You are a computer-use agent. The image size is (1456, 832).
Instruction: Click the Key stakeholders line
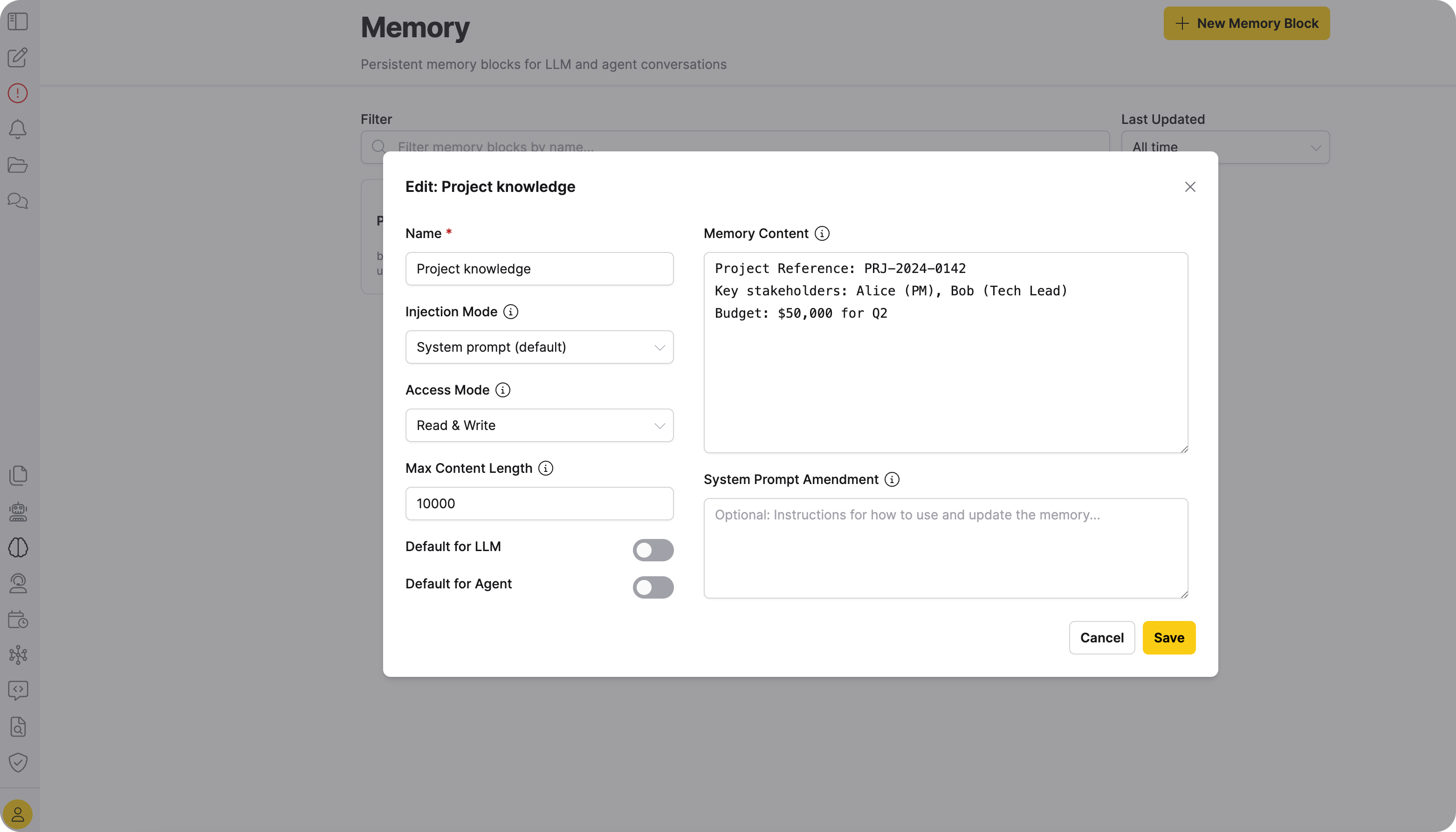(891, 291)
